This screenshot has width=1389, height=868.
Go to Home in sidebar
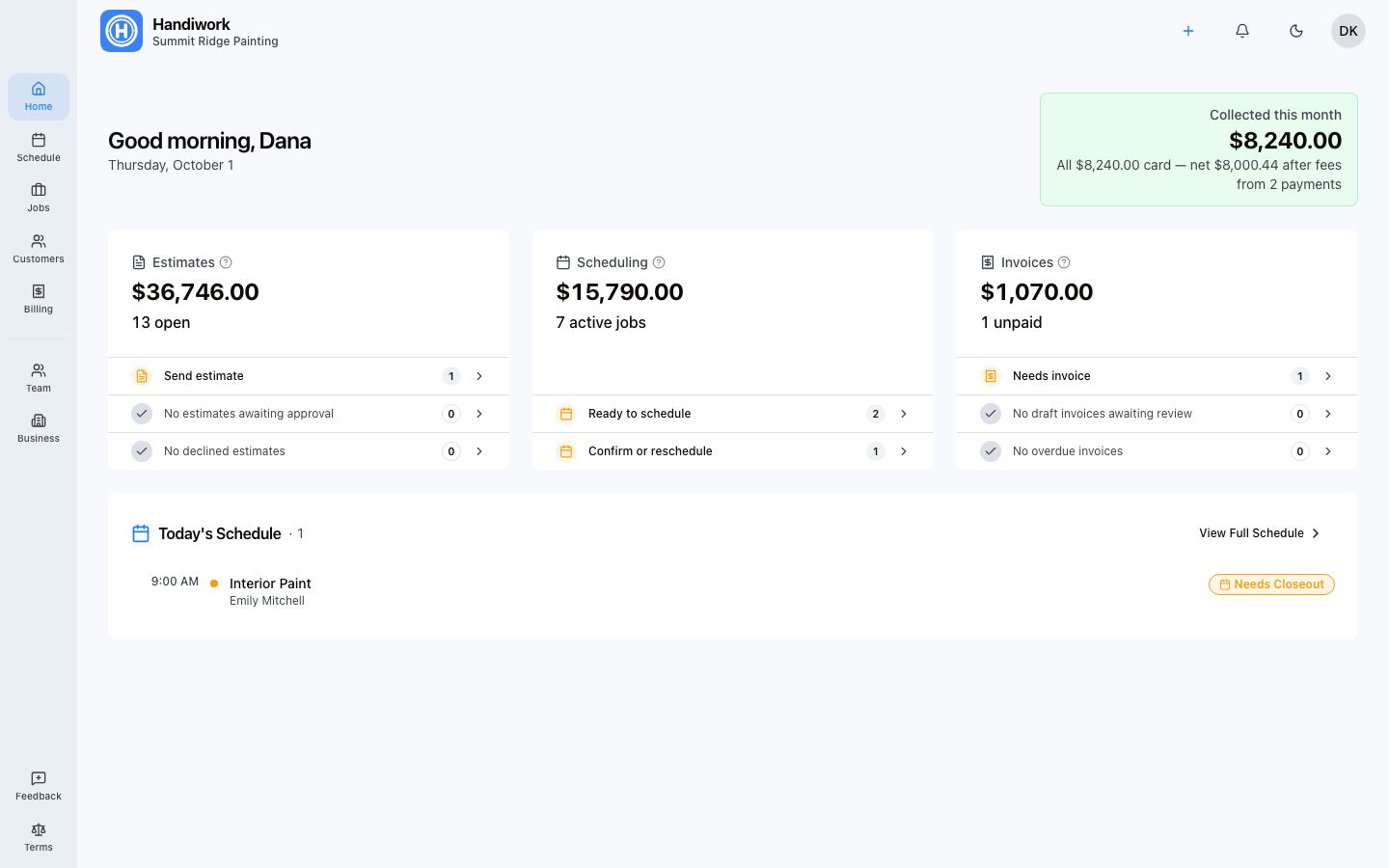click(39, 96)
